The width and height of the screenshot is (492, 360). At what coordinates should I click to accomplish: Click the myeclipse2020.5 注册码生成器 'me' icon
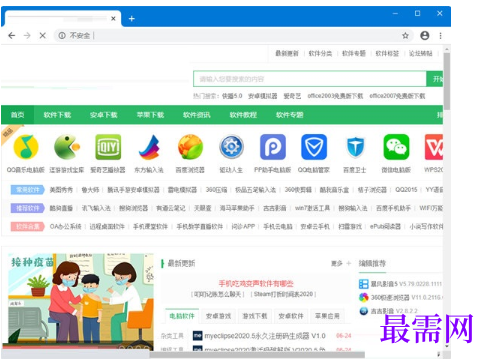pyautogui.click(x=198, y=336)
